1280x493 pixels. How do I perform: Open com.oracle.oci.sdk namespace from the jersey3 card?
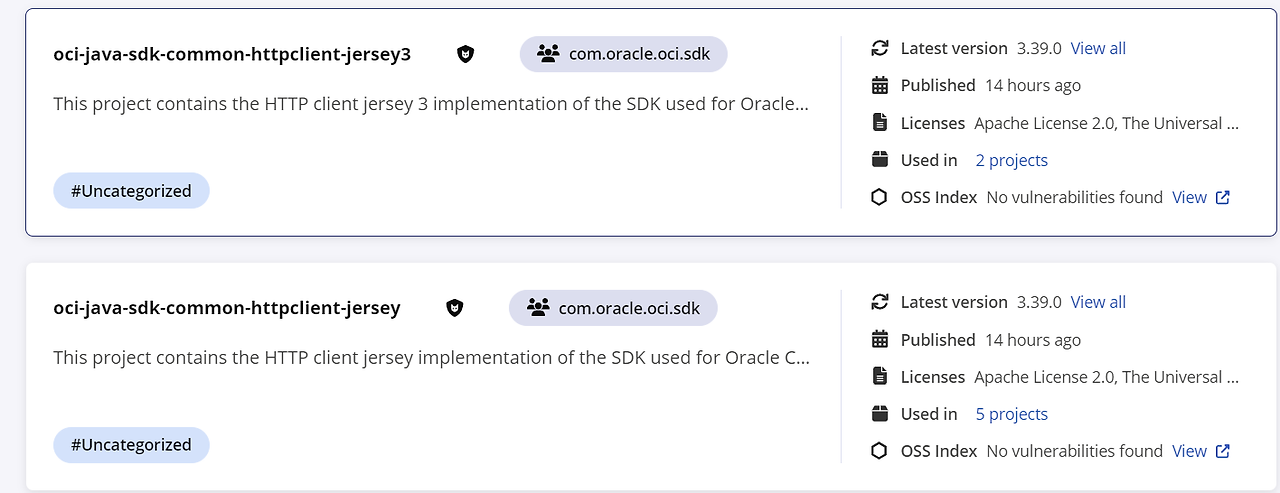[623, 54]
